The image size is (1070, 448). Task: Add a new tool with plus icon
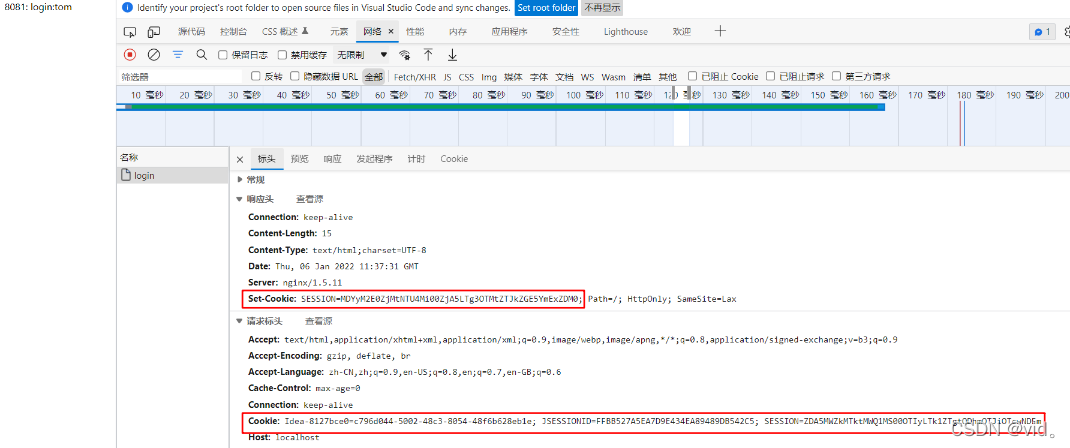click(720, 31)
